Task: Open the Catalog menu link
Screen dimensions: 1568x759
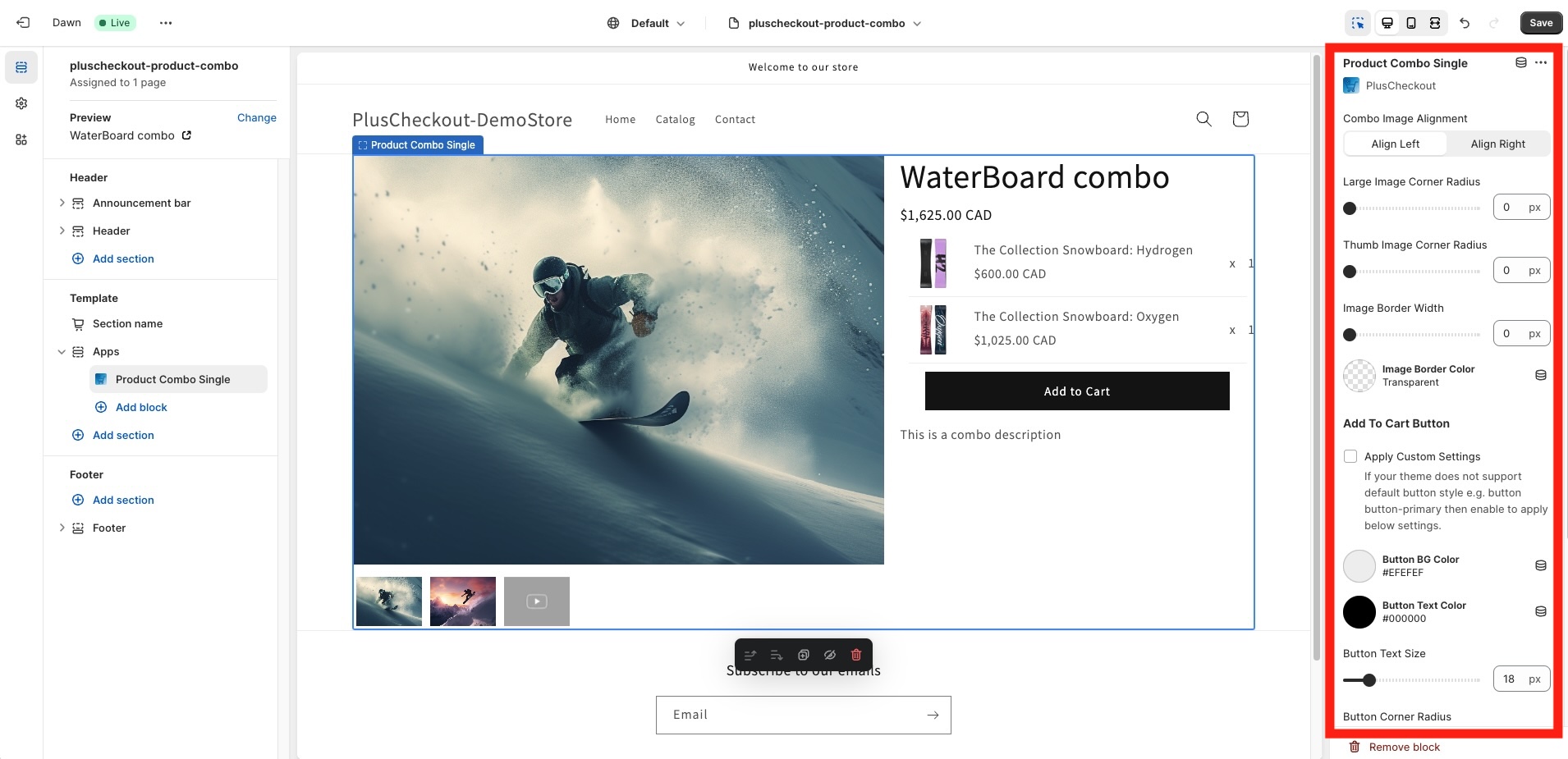Action: (x=675, y=119)
